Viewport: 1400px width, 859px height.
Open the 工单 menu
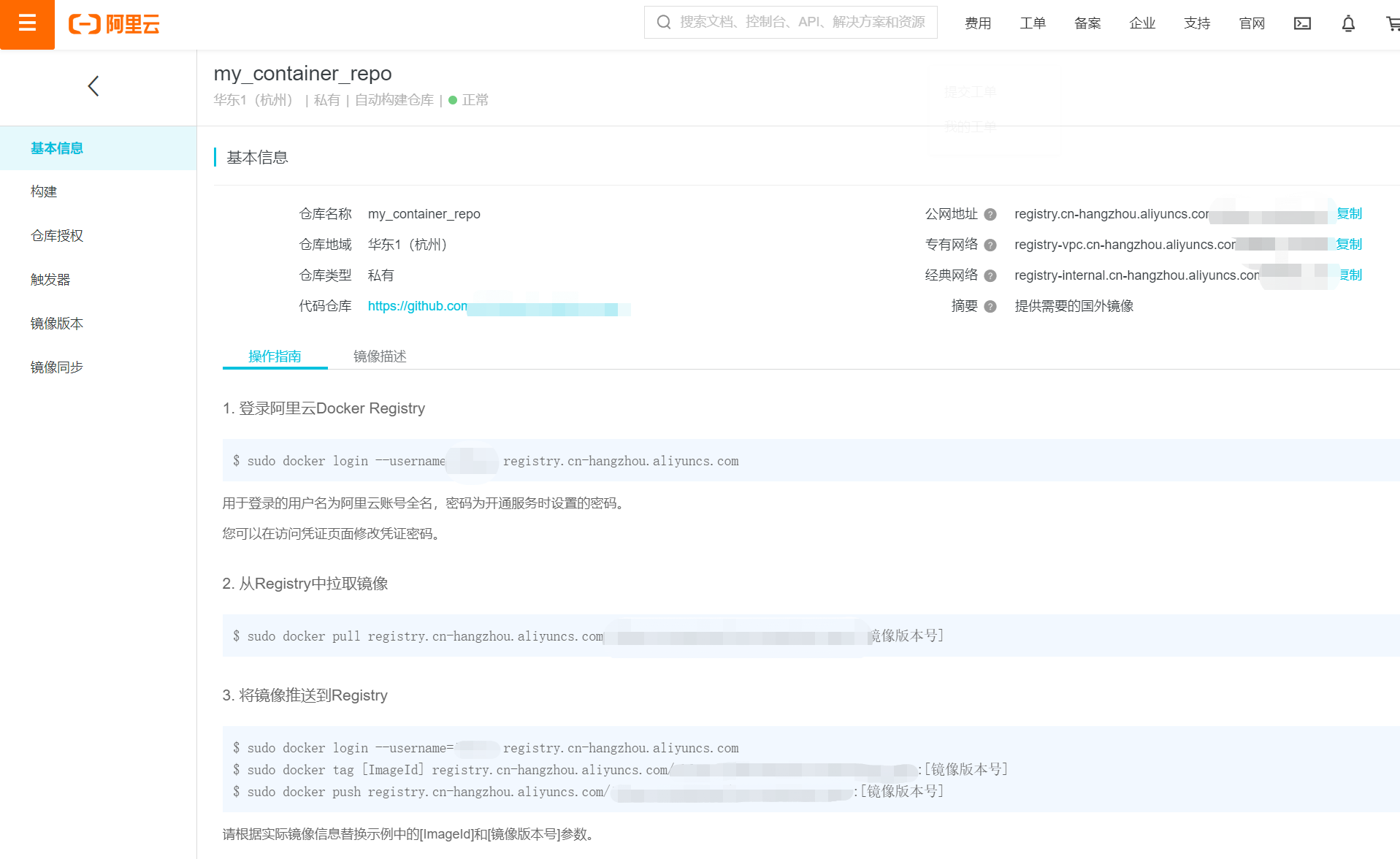[x=1033, y=23]
